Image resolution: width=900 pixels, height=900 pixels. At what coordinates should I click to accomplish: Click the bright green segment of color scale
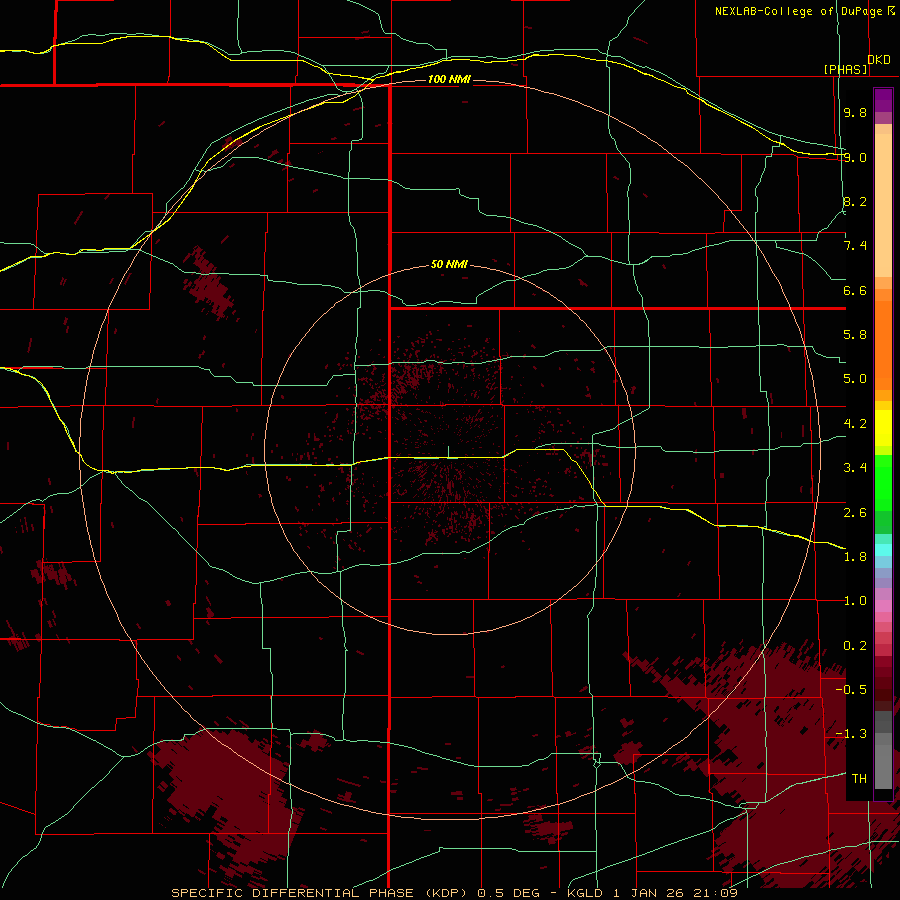883,482
